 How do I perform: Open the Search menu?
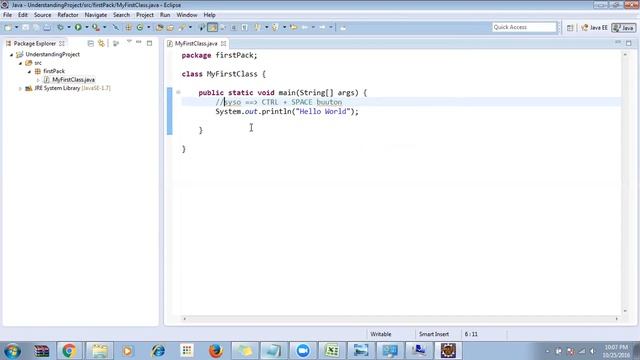point(121,15)
